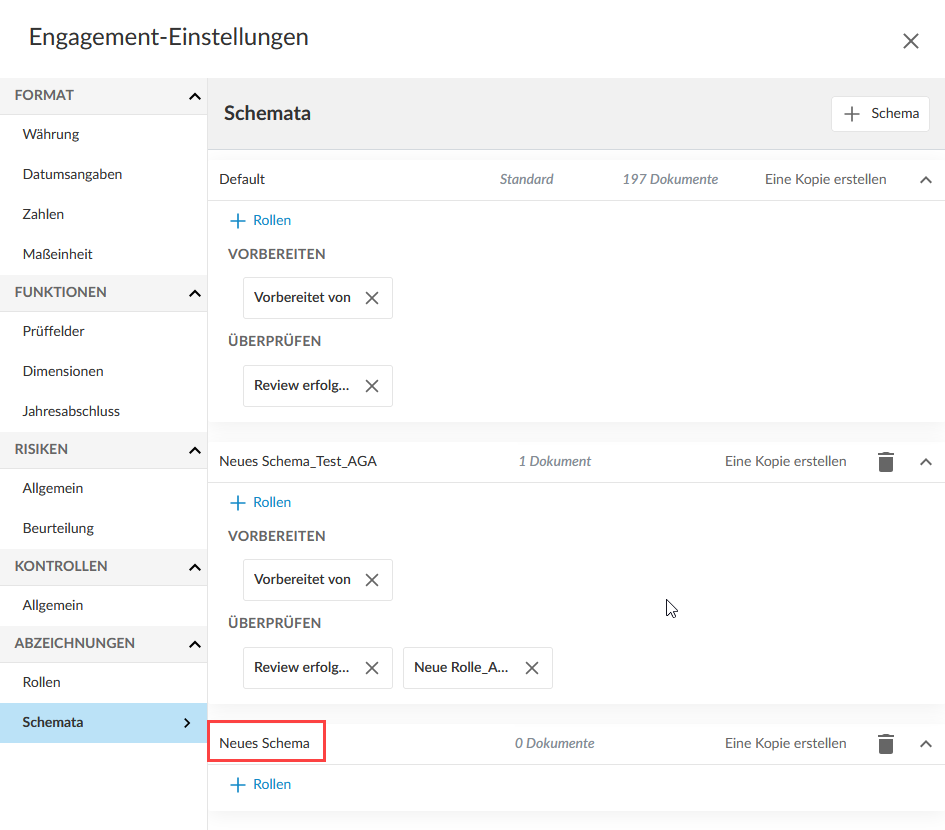Screen dimensions: 945x830
Task: Collapse the Default schema panel
Action: (926, 180)
